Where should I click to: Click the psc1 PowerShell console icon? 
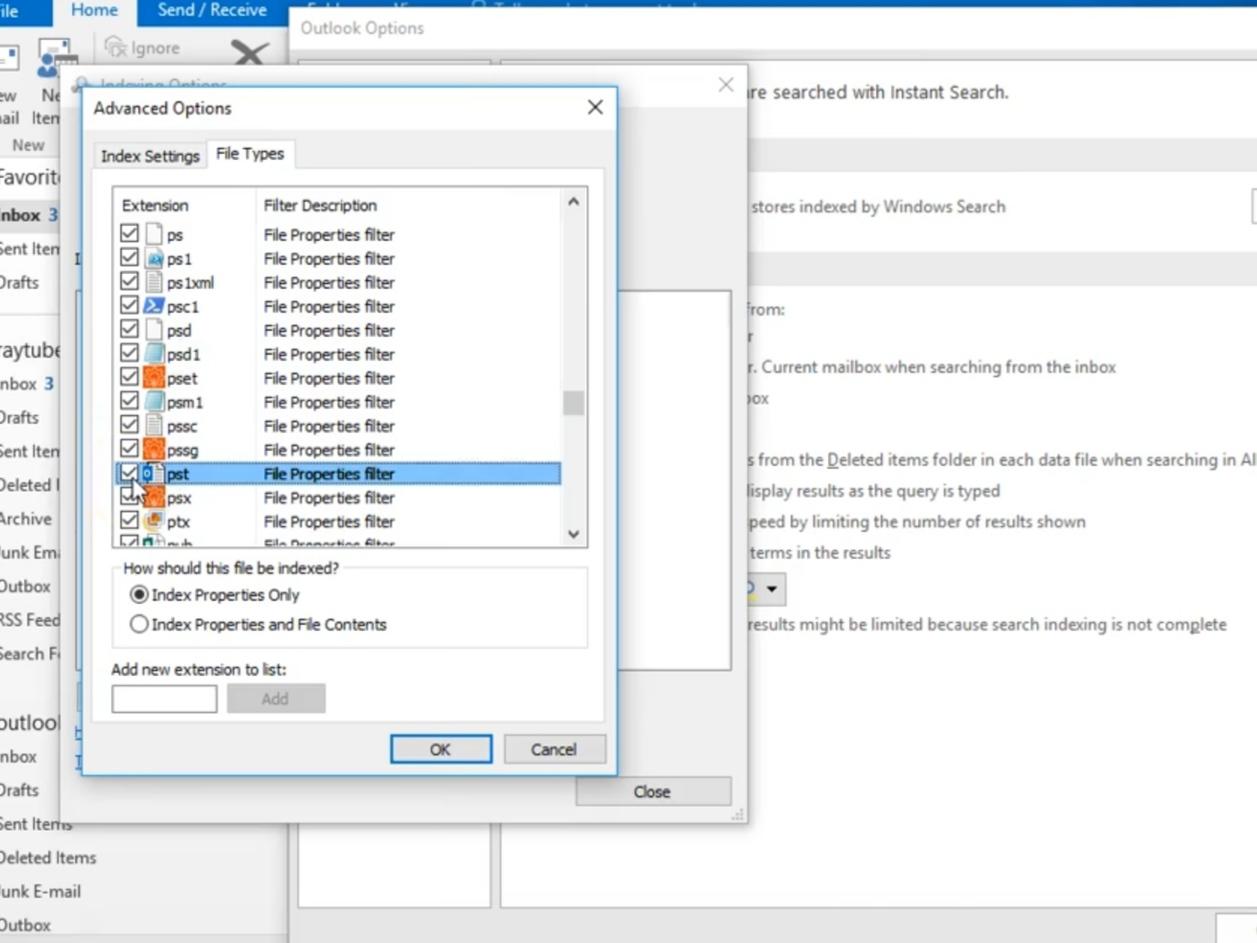pos(153,306)
